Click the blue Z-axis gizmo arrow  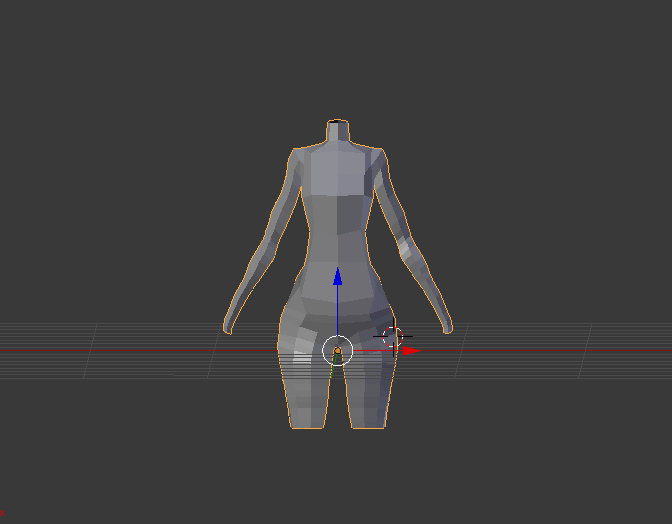click(338, 276)
